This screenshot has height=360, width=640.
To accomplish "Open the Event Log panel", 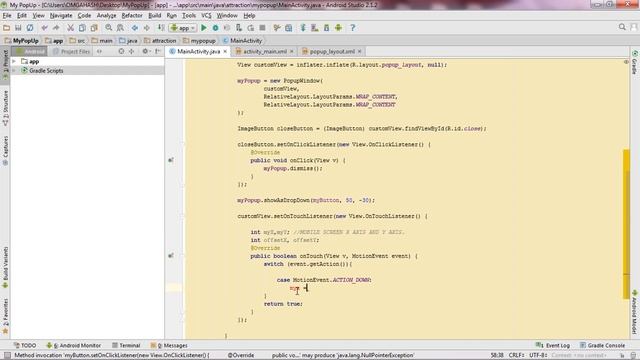I will [553, 345].
